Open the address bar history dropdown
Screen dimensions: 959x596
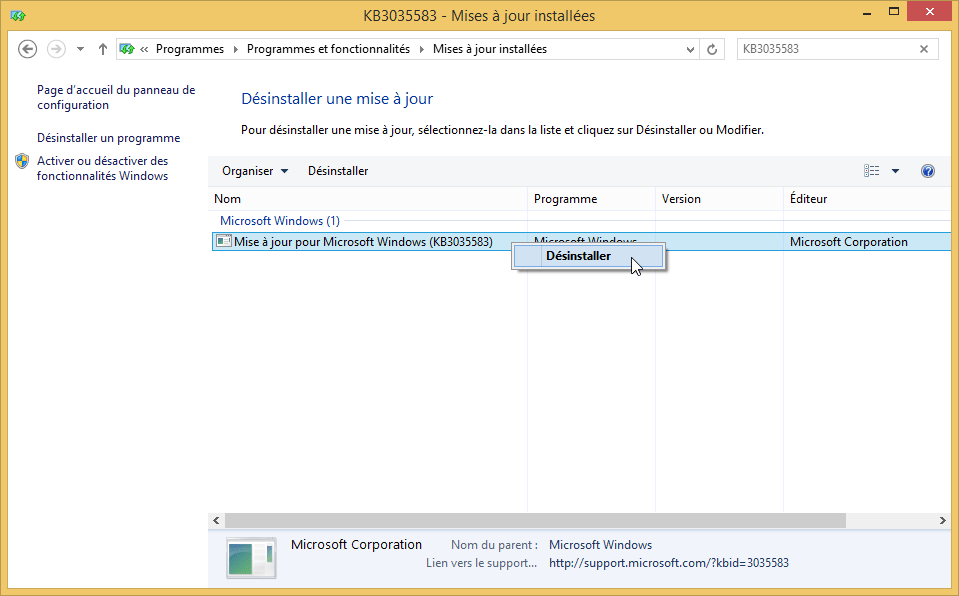tap(690, 50)
